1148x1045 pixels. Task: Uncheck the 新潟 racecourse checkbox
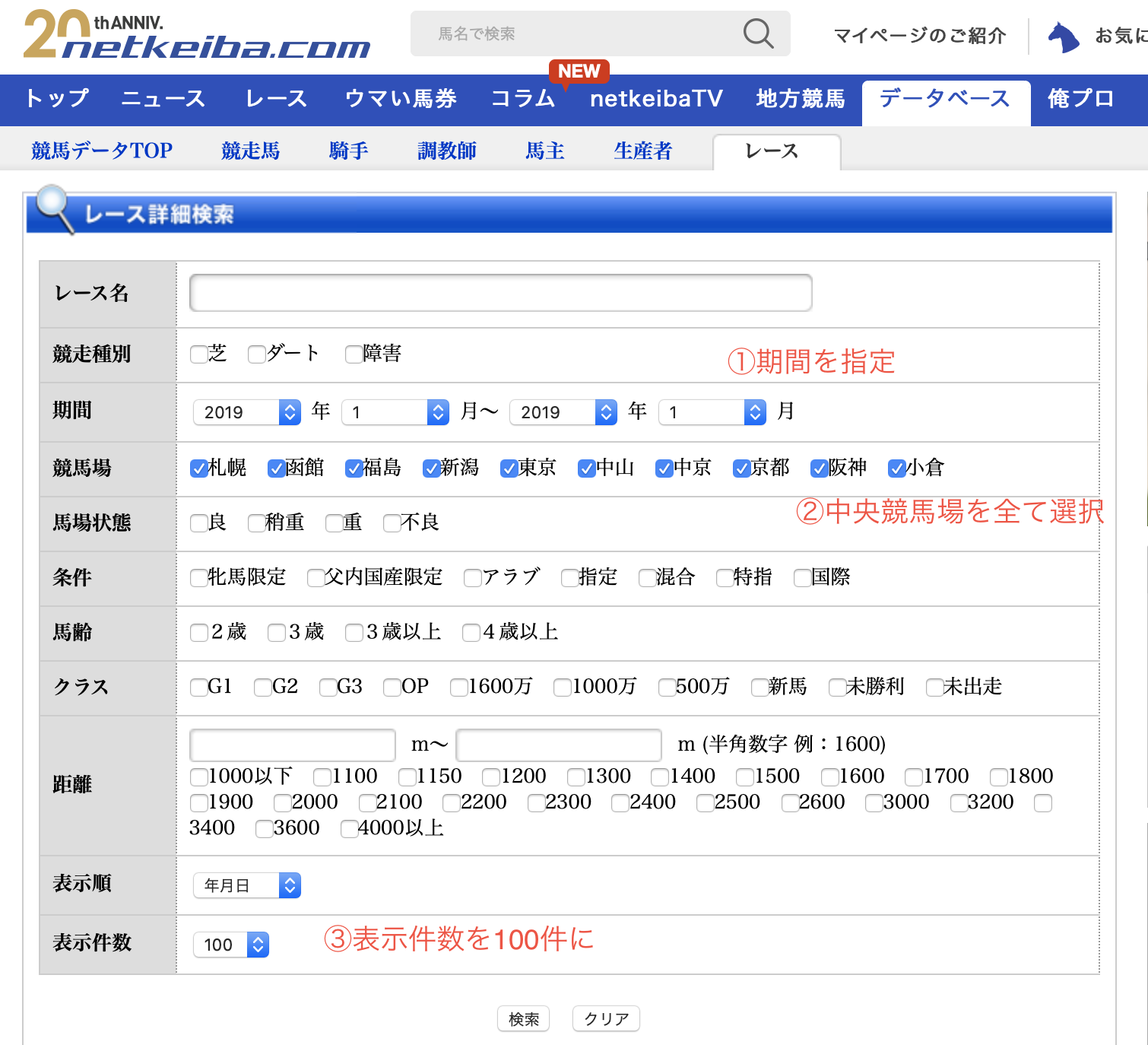432,469
